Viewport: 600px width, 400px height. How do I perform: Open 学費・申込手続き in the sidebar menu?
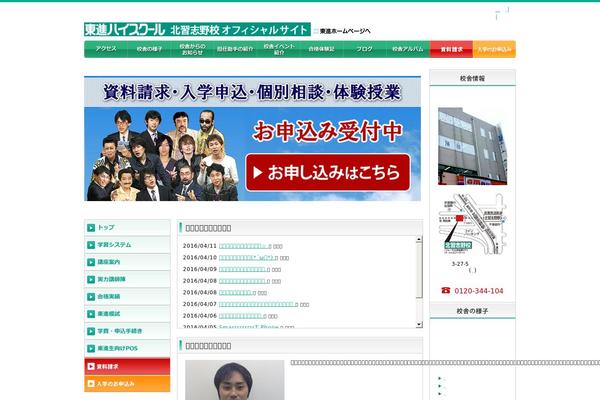click(x=127, y=331)
